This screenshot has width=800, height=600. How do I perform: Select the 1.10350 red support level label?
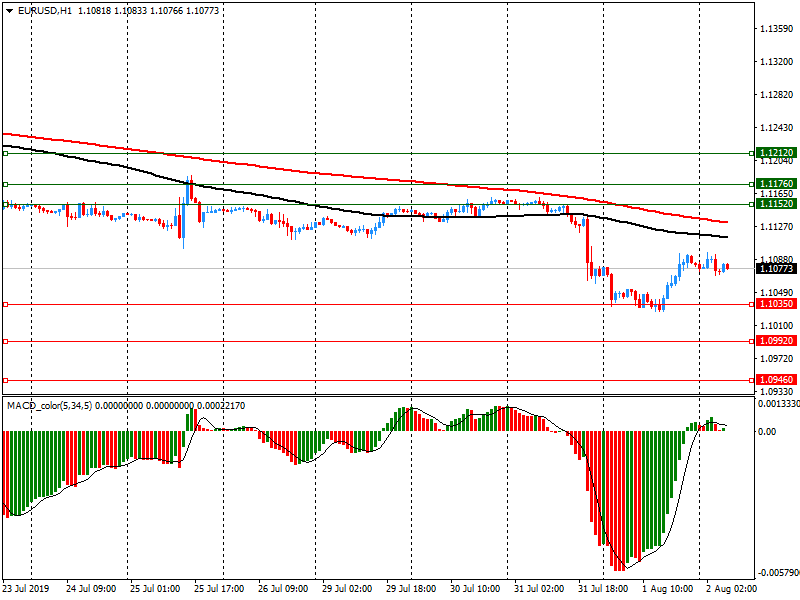(777, 304)
